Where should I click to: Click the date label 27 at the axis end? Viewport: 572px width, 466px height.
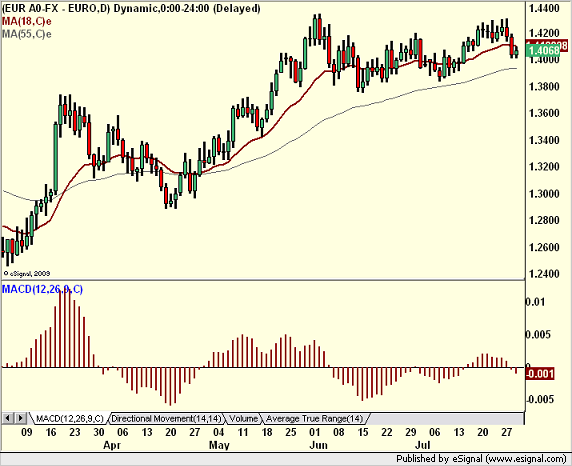coord(506,432)
